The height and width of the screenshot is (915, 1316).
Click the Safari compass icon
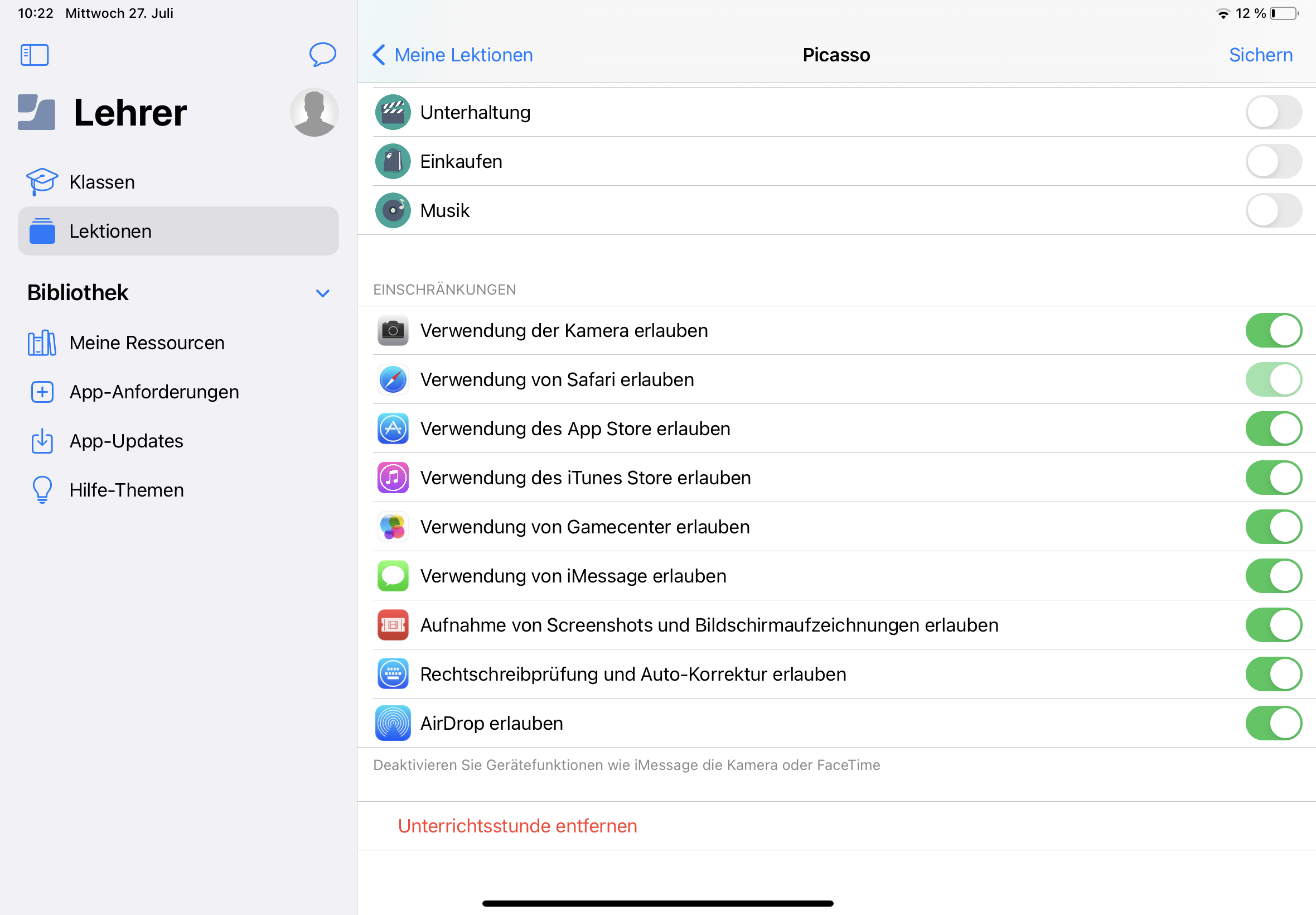click(393, 379)
